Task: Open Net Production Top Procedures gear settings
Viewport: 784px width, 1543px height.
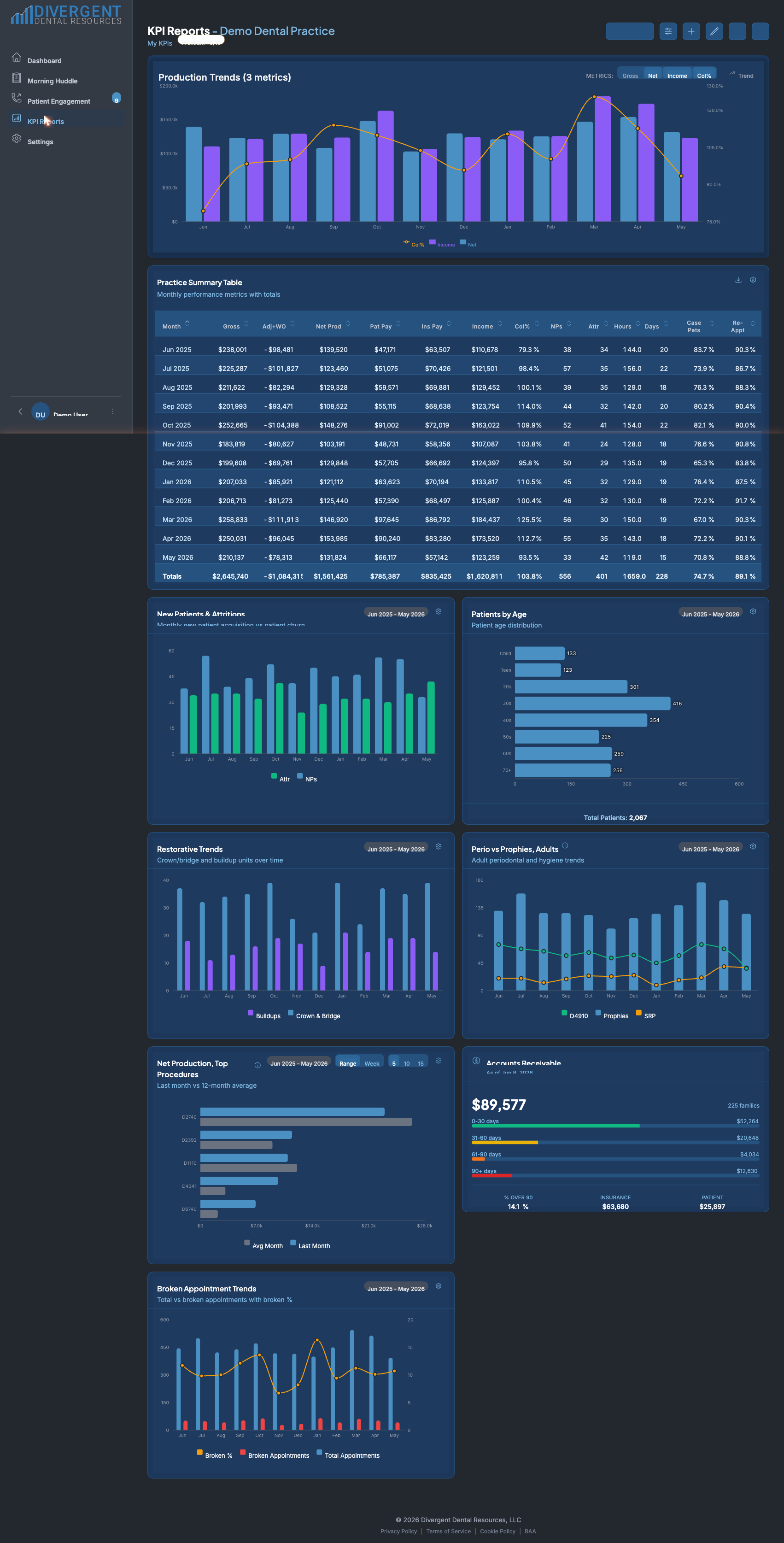Action: (x=439, y=1061)
